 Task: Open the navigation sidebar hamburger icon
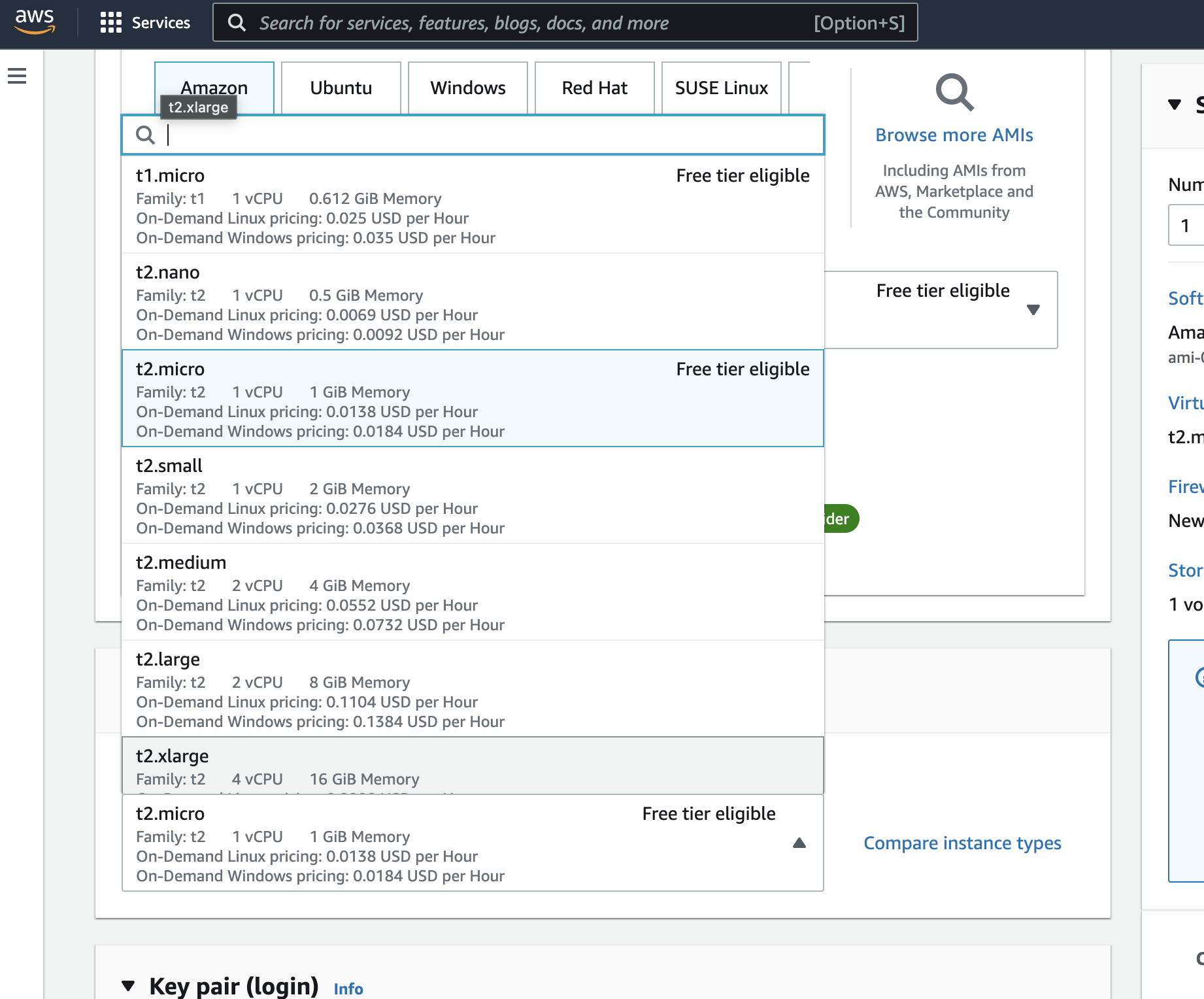tap(18, 75)
